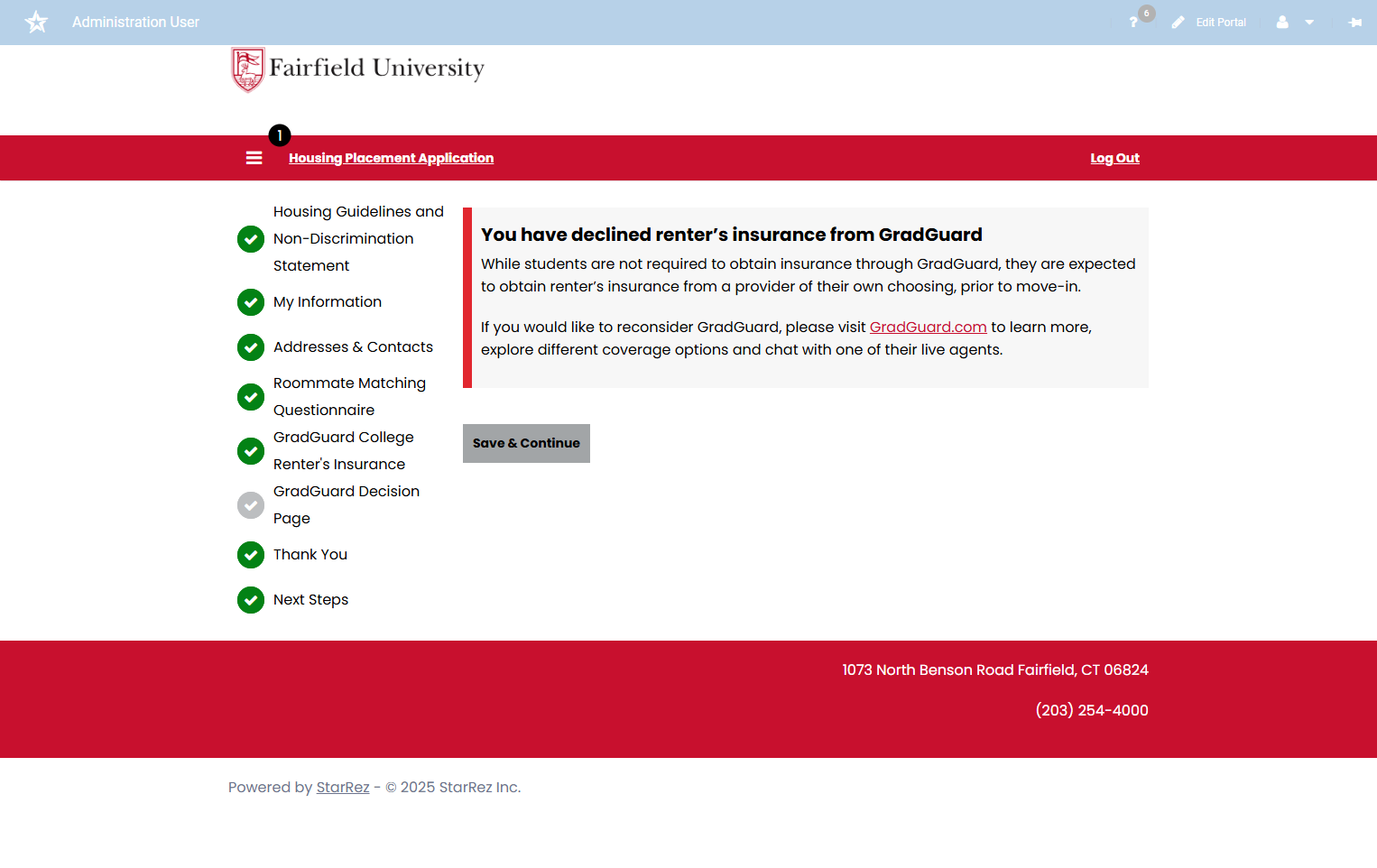
Task: Go to Housing Guidelines and Non-Discrimination Statement
Action: pyautogui.click(x=358, y=238)
